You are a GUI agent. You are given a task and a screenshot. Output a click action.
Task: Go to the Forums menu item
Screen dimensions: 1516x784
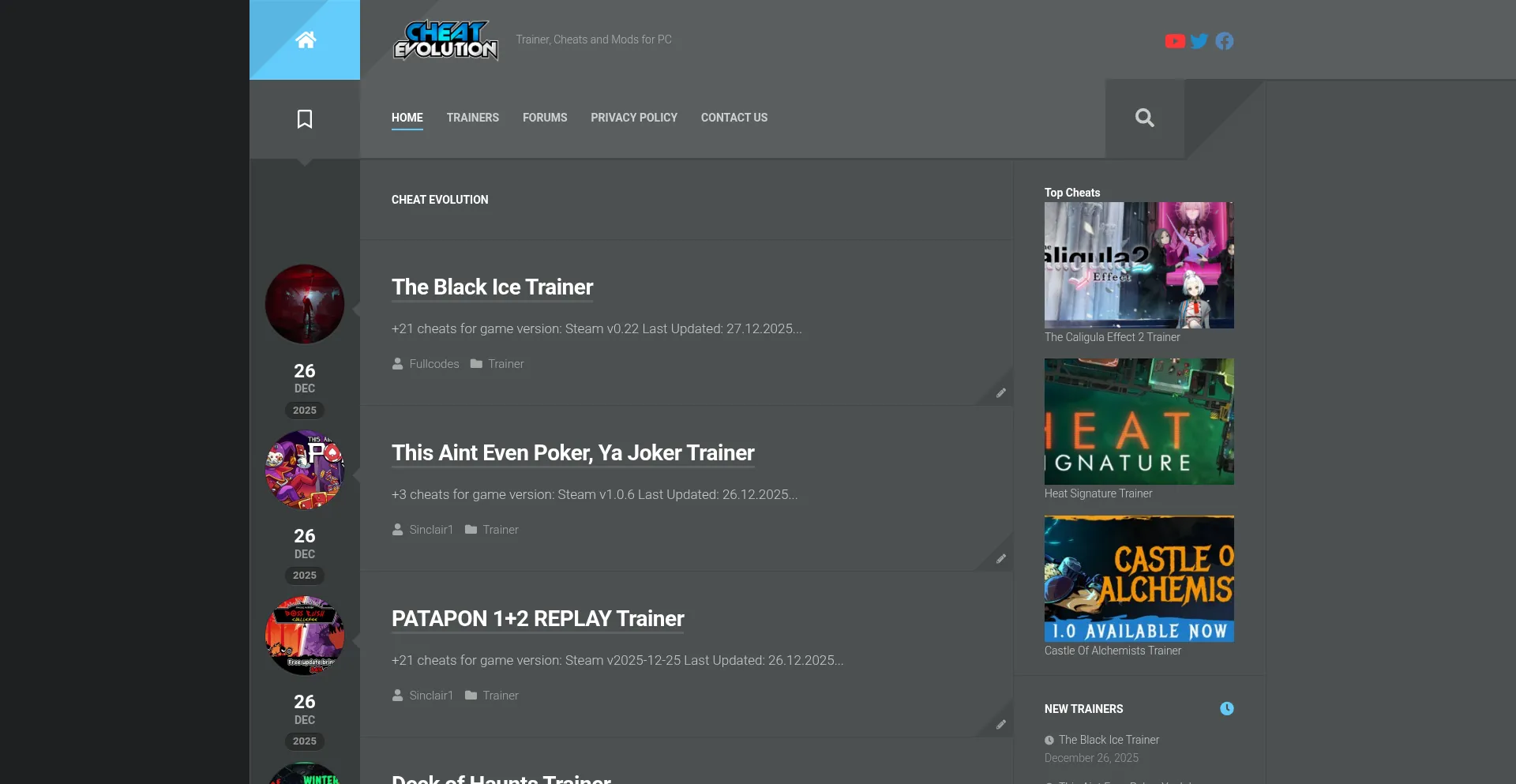click(x=545, y=118)
